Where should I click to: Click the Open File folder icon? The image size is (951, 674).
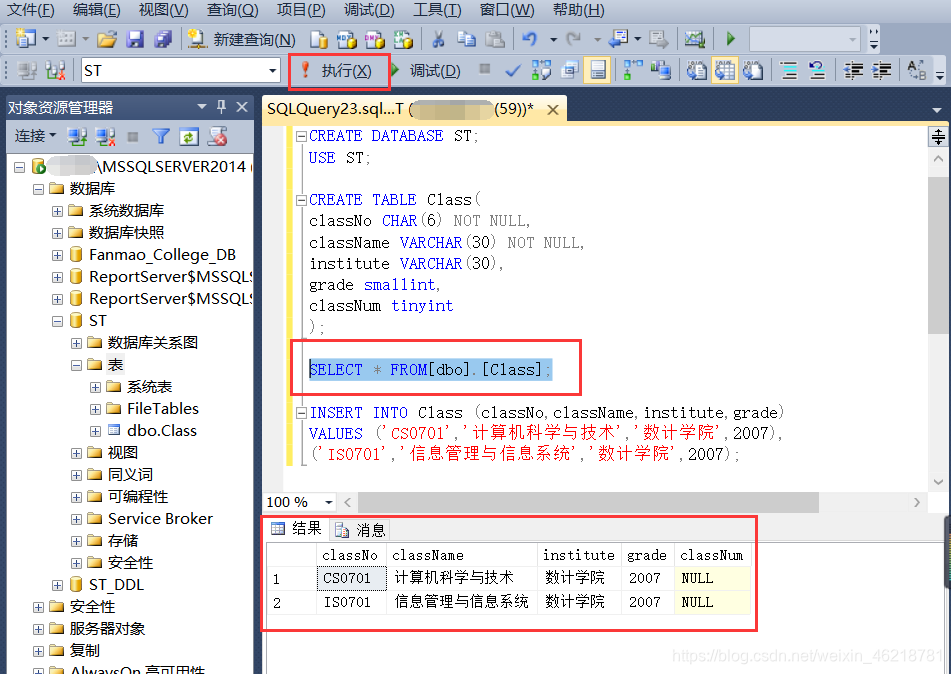[107, 39]
